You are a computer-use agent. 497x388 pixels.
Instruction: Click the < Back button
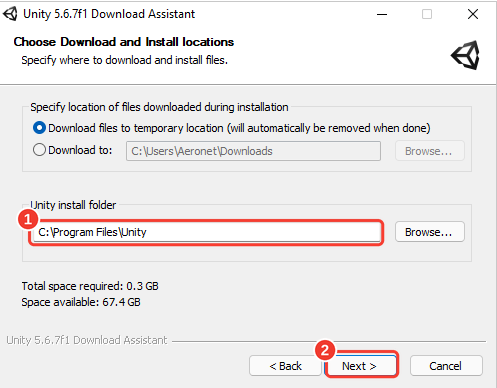click(285, 366)
